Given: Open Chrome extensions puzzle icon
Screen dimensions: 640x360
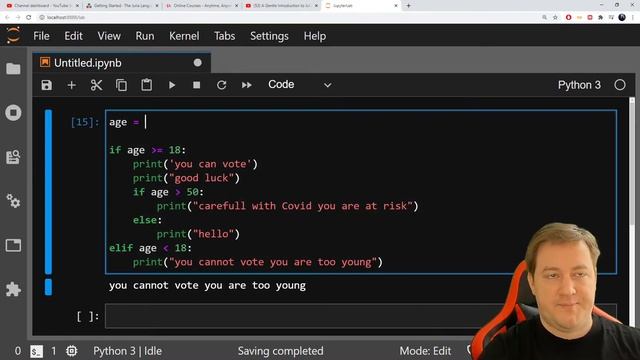Looking at the screenshot, I should 600,17.
